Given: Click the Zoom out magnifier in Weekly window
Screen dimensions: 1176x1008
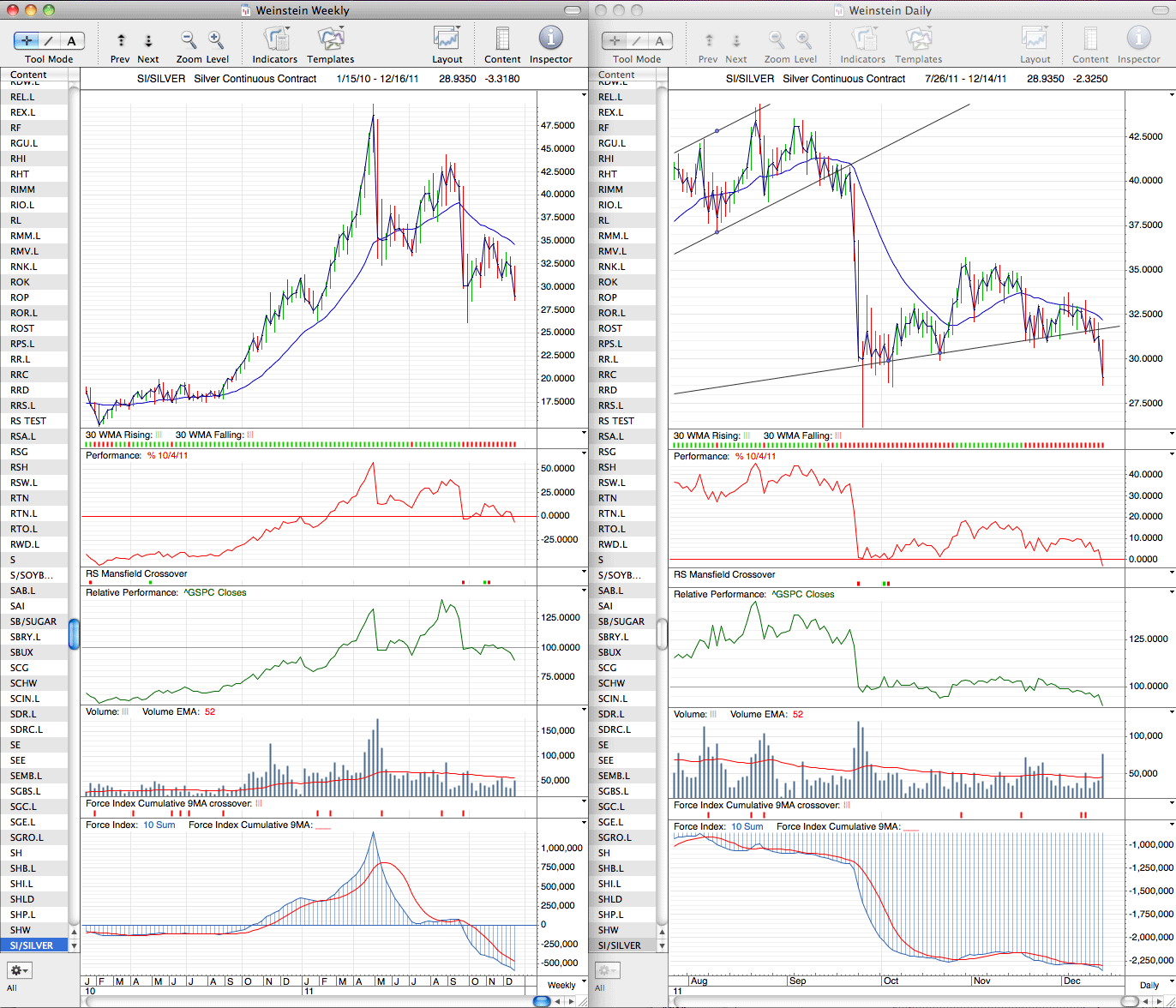Looking at the screenshot, I should pos(189,39).
